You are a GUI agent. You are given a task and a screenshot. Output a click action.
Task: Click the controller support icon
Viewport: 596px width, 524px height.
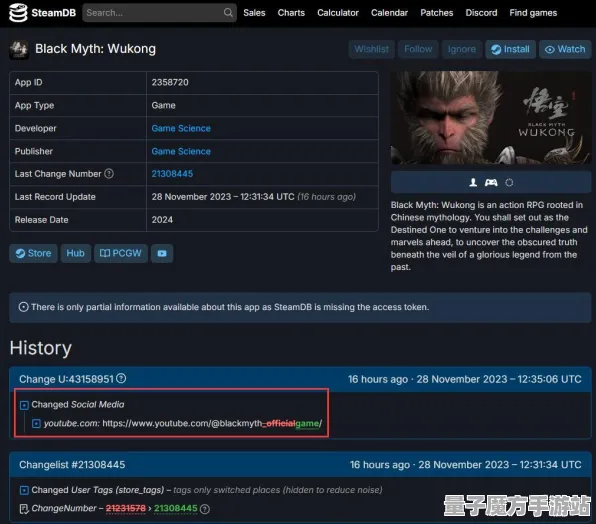pyautogui.click(x=491, y=182)
